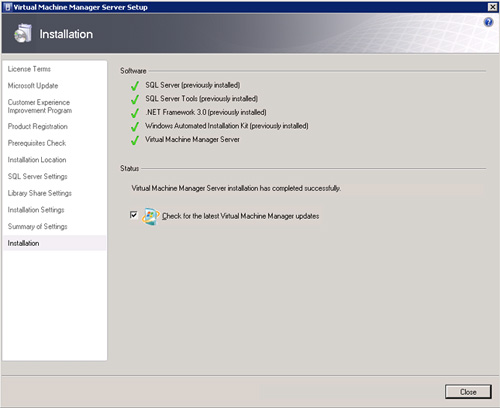Click the .NET Framework 3.0 green checkmark
500x408 pixels.
click(x=135, y=113)
